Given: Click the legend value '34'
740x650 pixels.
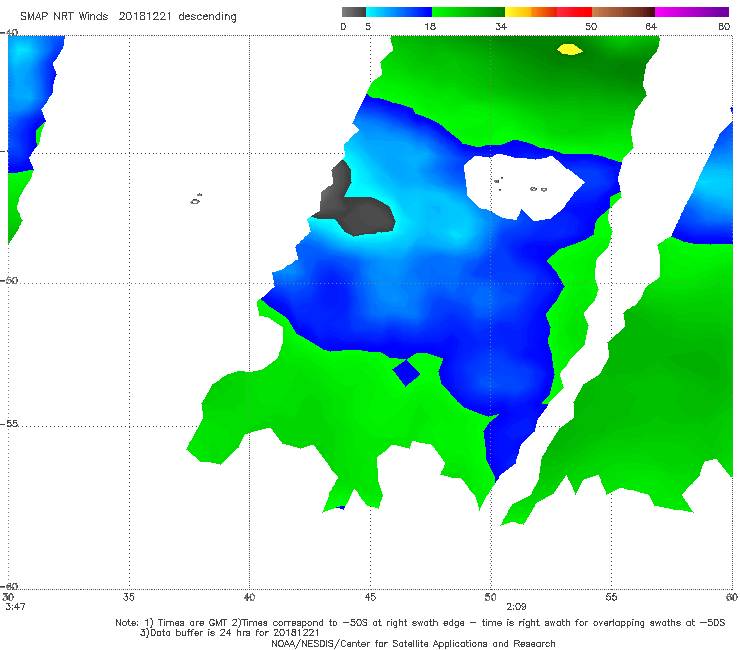Looking at the screenshot, I should pos(501,26).
